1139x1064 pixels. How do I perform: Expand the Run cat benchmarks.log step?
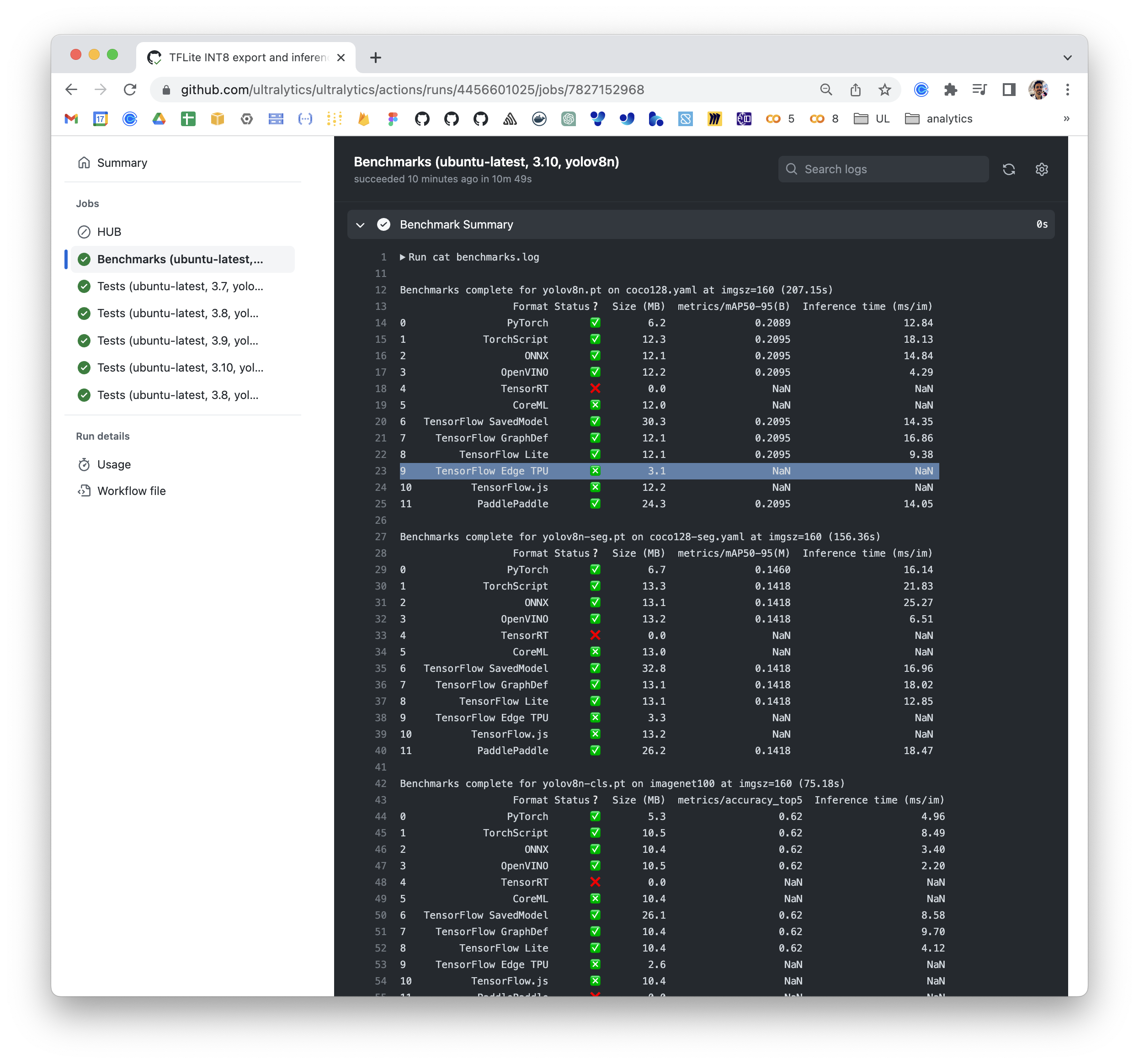tap(402, 257)
